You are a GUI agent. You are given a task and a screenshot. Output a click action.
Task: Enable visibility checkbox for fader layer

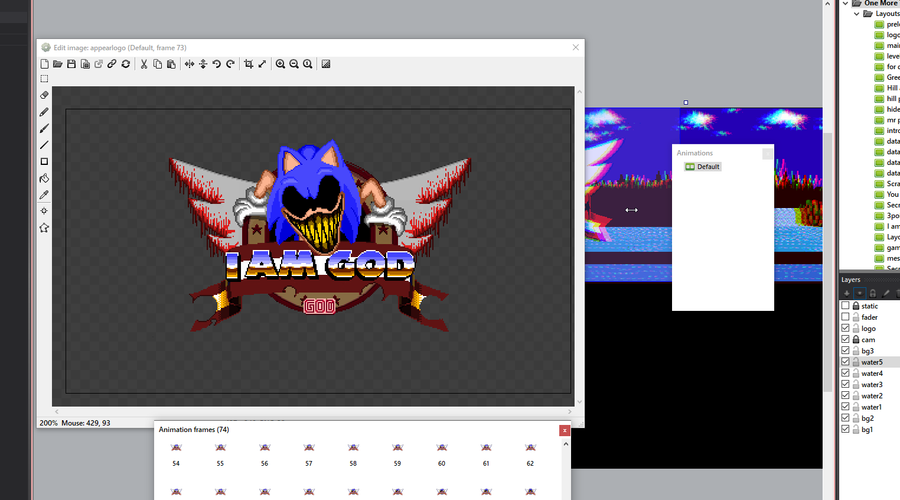845,317
